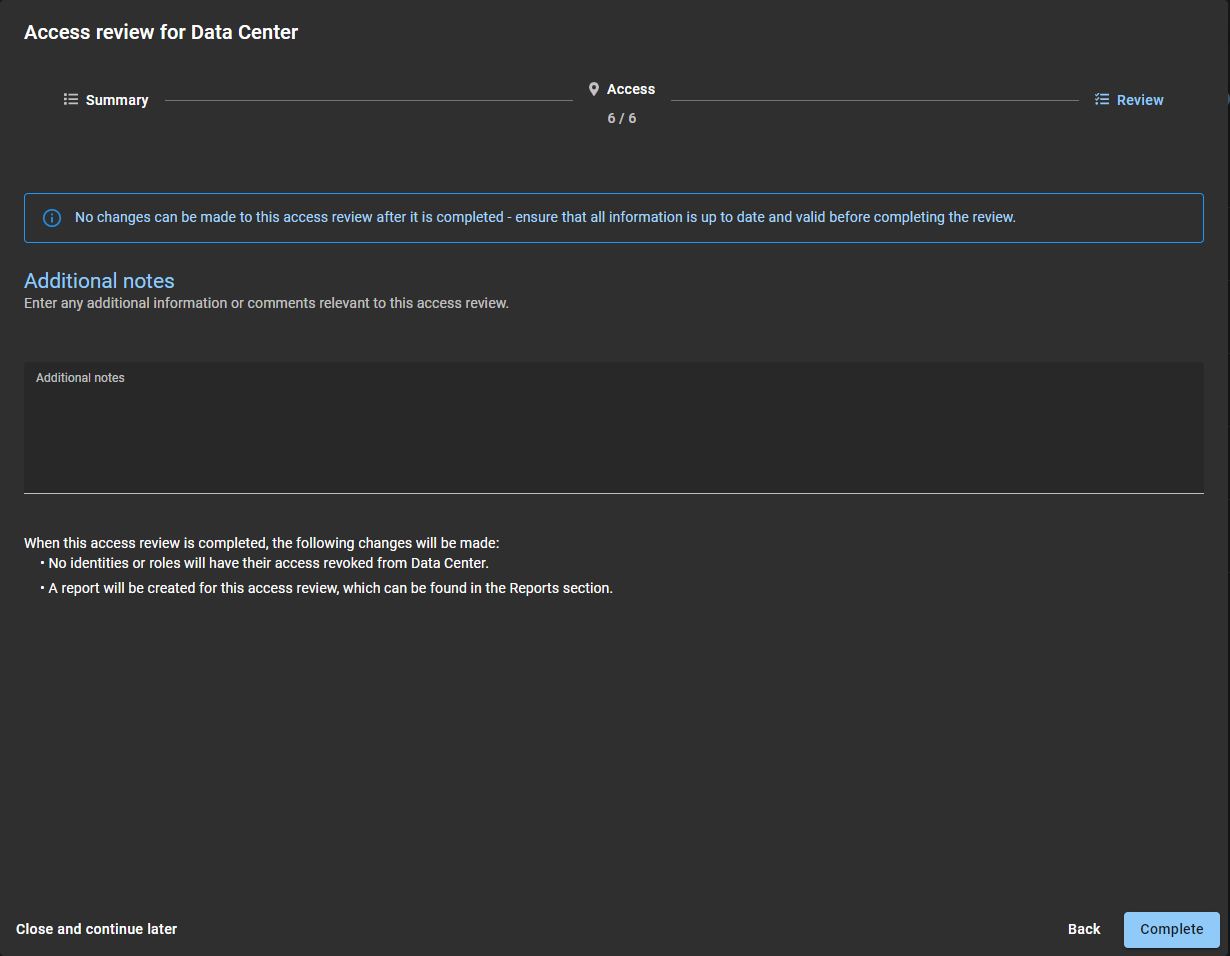This screenshot has width=1230, height=956.
Task: Click the blue Additional notes heading
Action: pos(99,281)
